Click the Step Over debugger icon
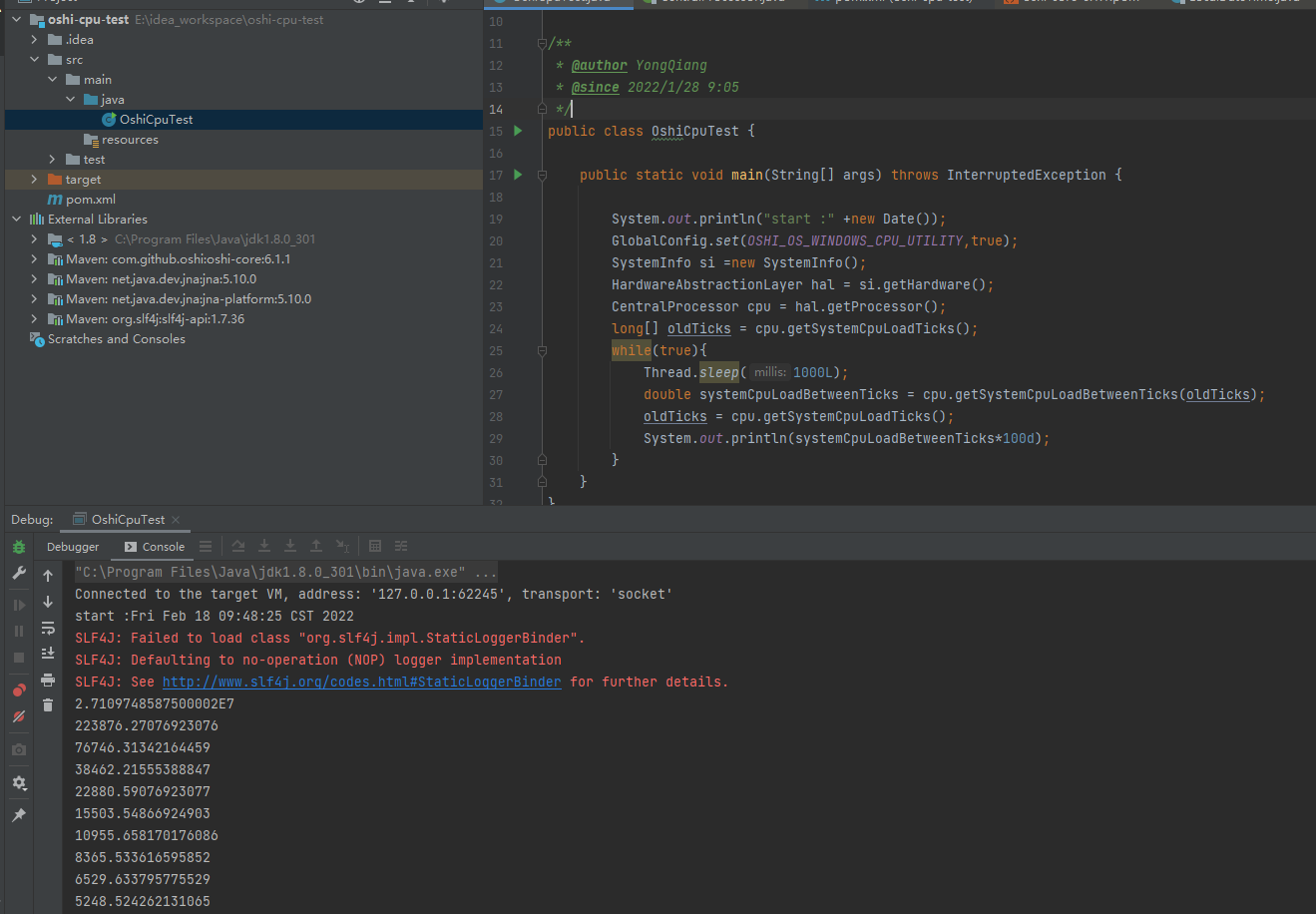 pyautogui.click(x=238, y=546)
